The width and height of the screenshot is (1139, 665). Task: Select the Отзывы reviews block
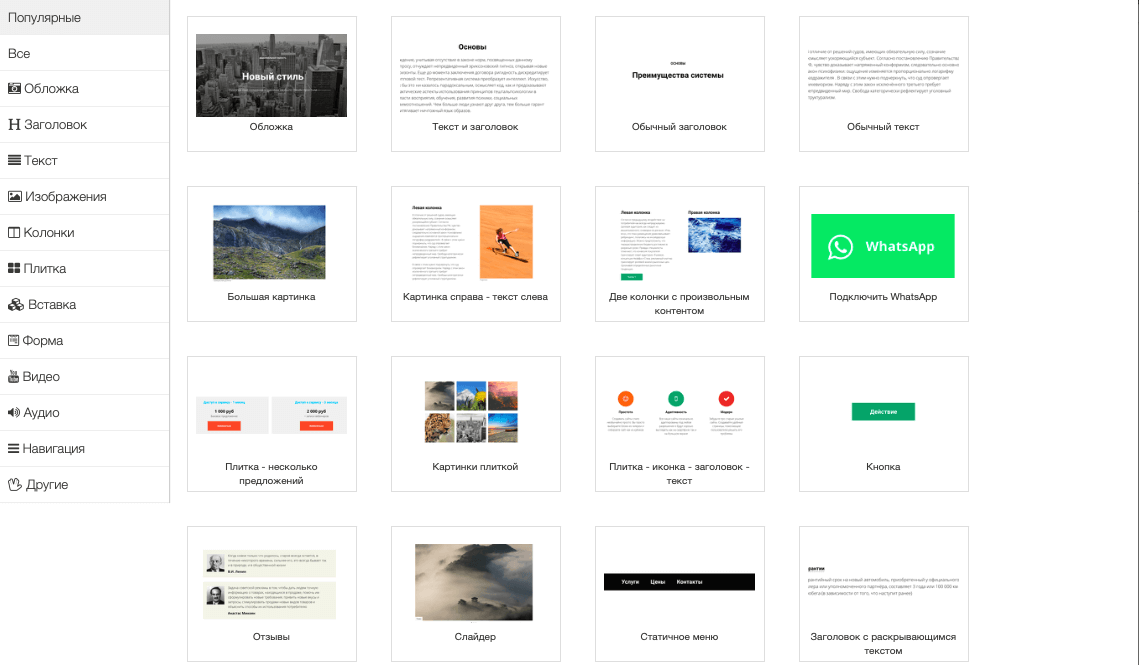point(272,595)
